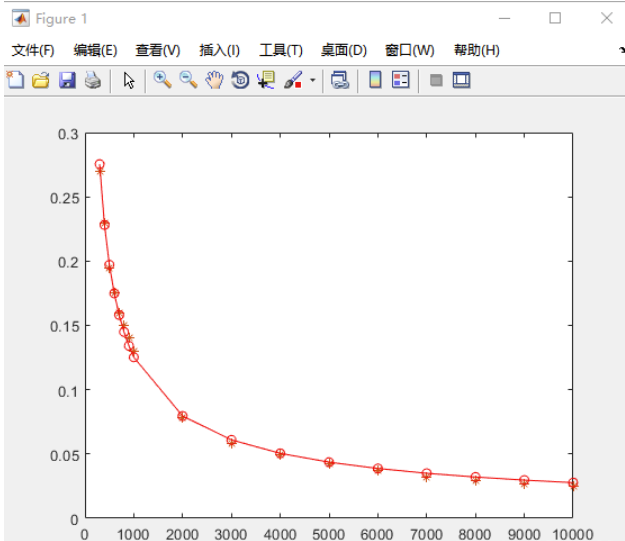Insert a colorbar using the toolbar icon
Screen dimensions: 625x541
point(376,80)
